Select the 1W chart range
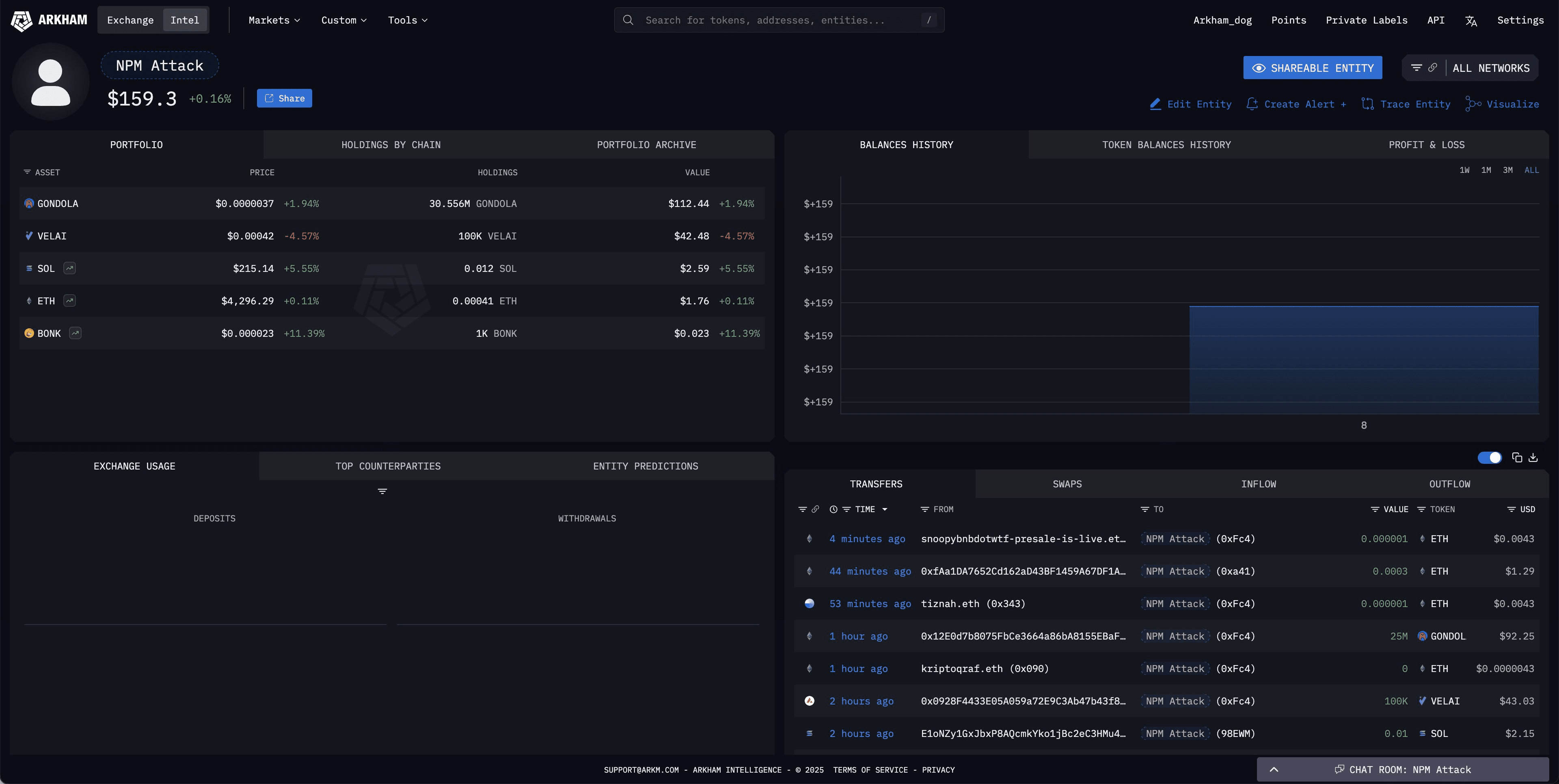The image size is (1559, 784). pyautogui.click(x=1464, y=170)
